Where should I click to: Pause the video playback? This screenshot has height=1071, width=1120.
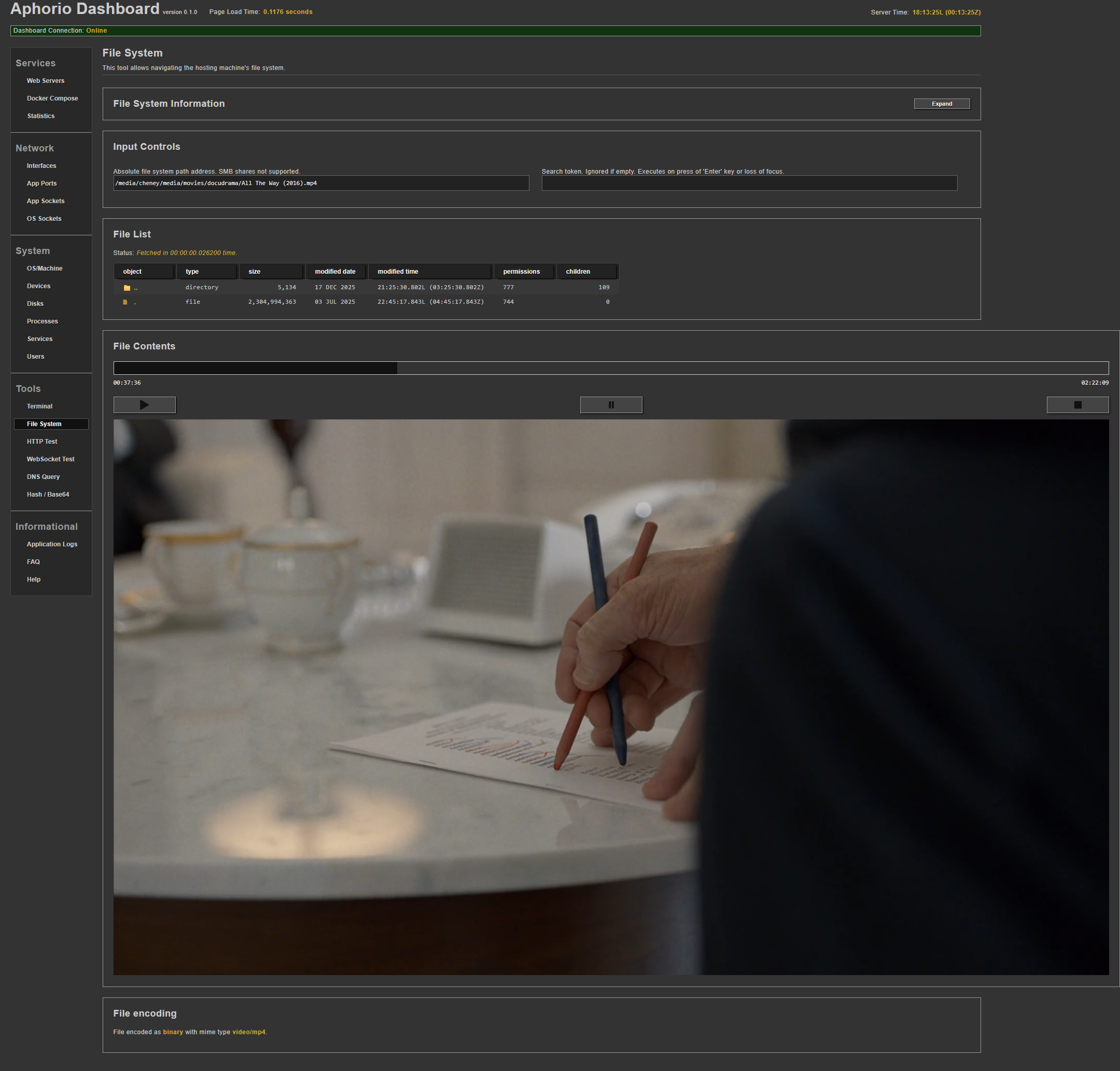[610, 405]
